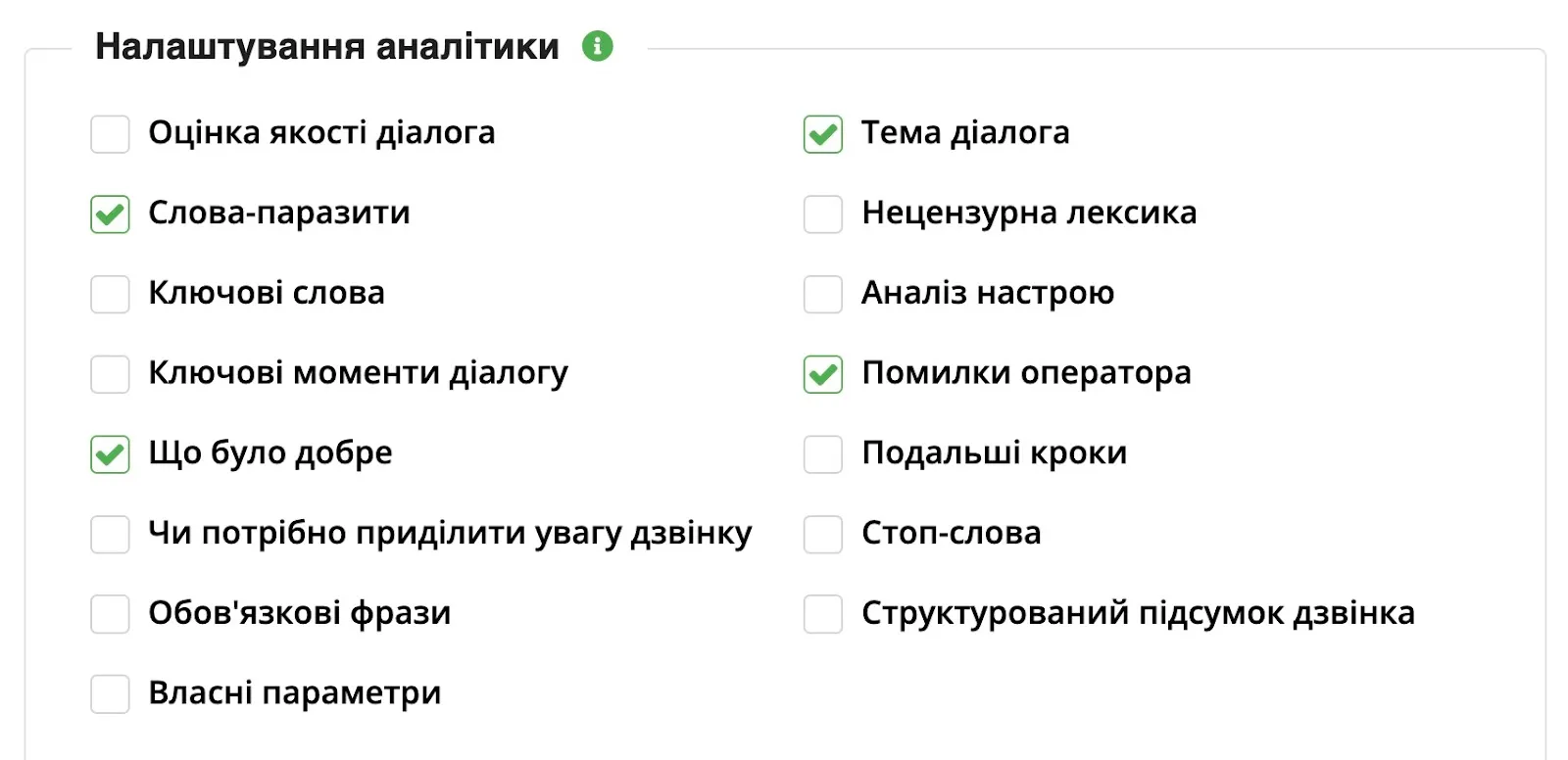Click the 'Аналіз настрою' label text
The width and height of the screenshot is (1568, 760).
coord(986,294)
